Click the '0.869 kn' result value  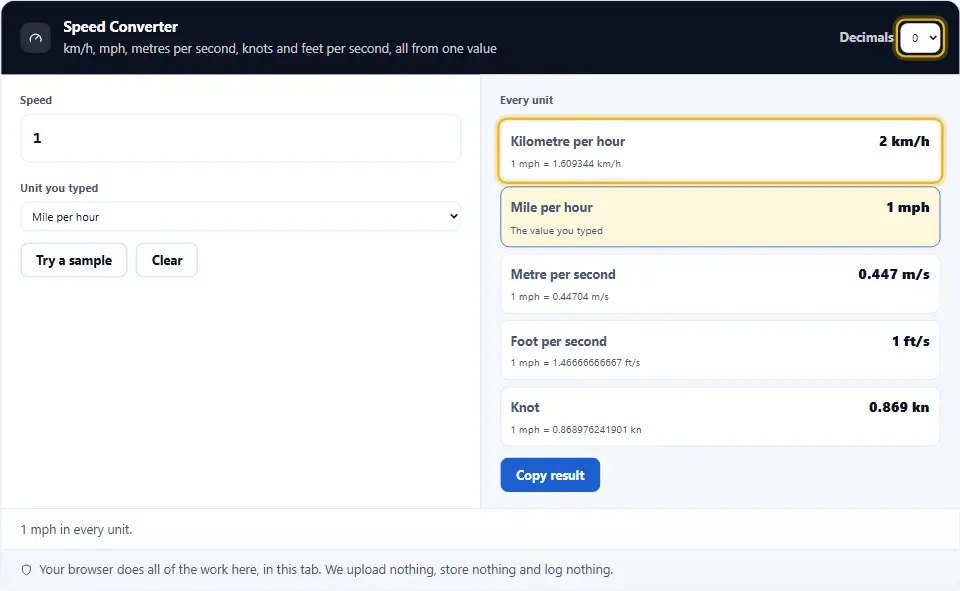[x=899, y=407]
